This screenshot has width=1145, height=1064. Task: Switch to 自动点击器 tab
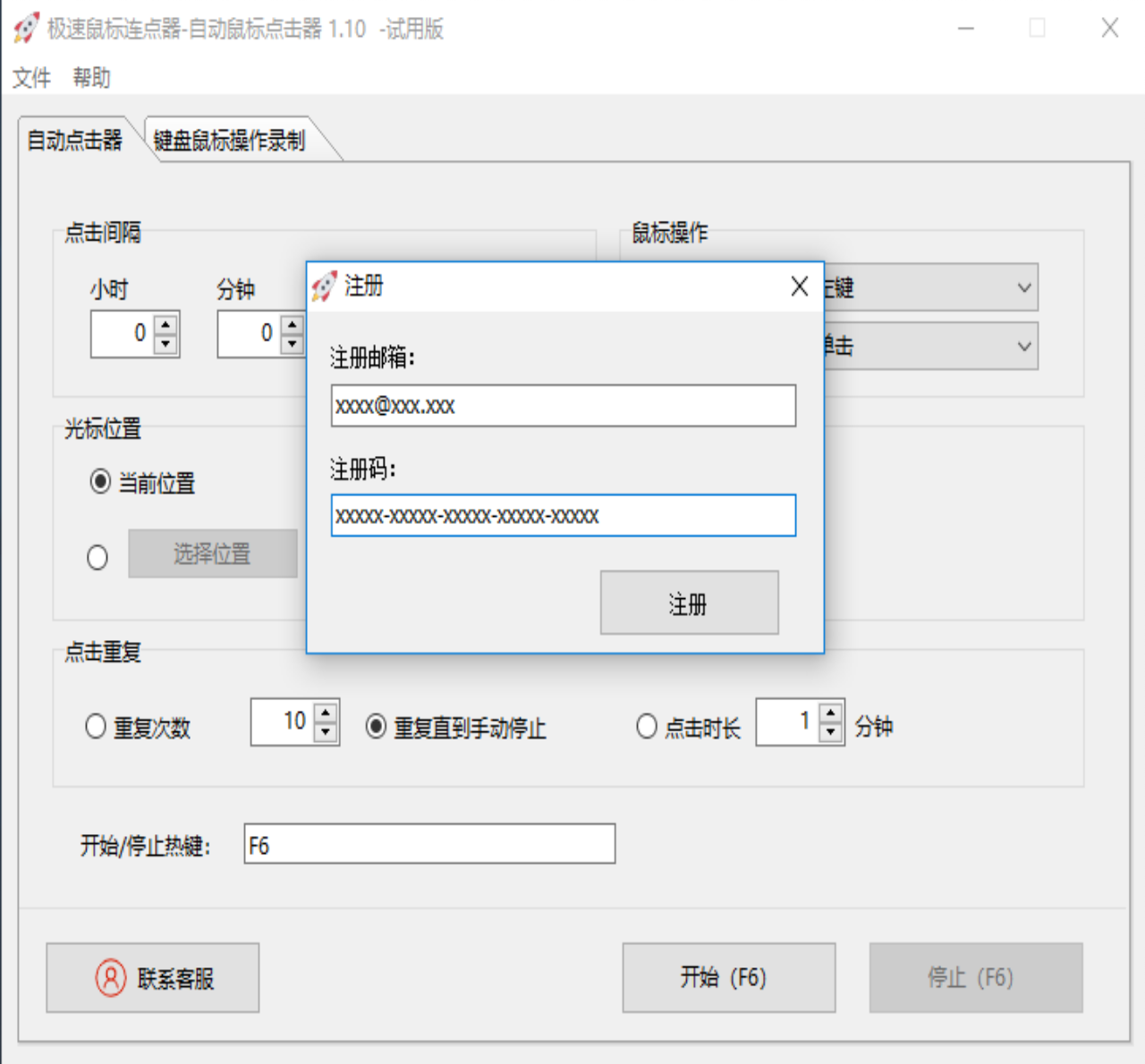click(75, 140)
